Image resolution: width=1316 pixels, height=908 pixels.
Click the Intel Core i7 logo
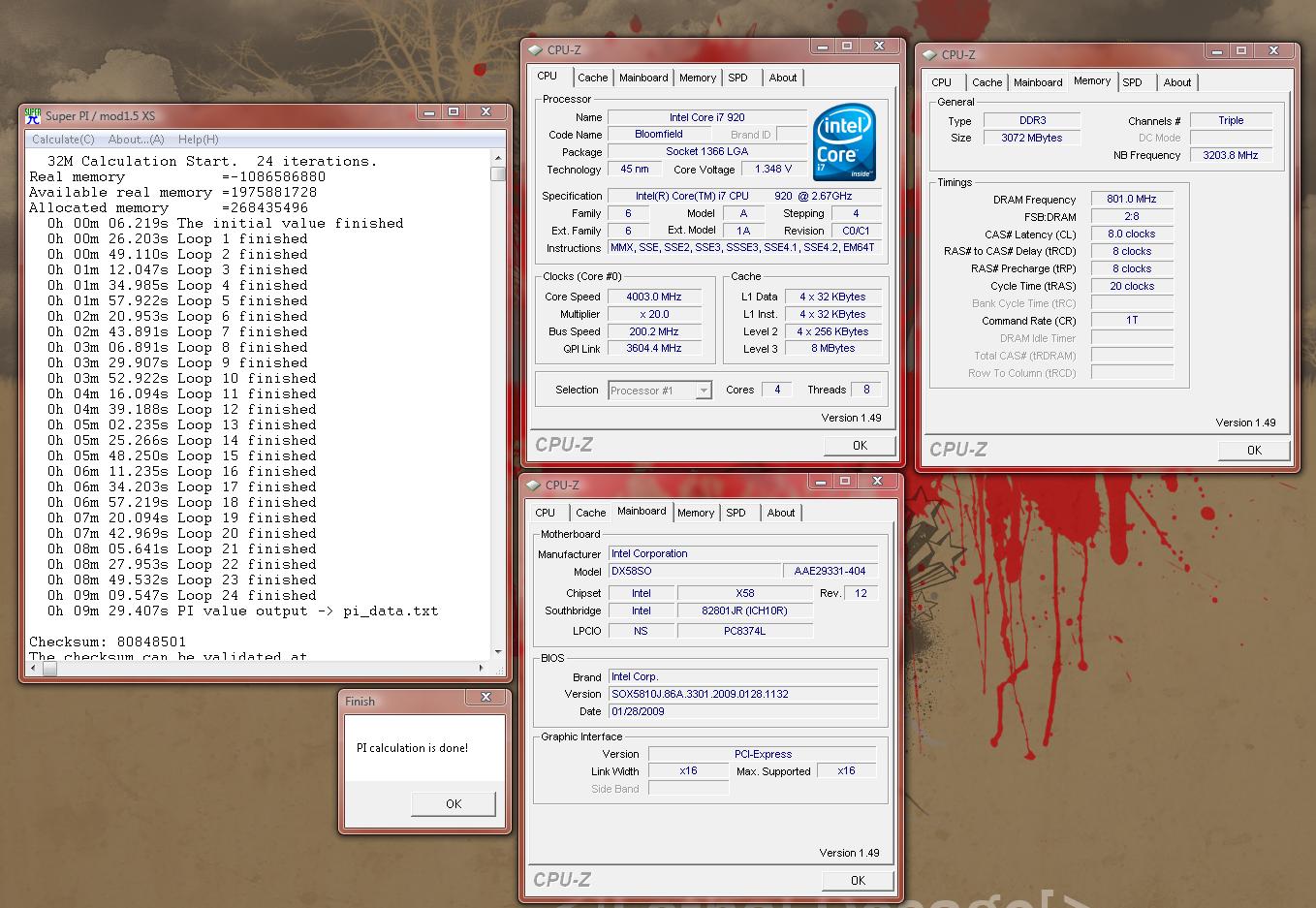[844, 142]
